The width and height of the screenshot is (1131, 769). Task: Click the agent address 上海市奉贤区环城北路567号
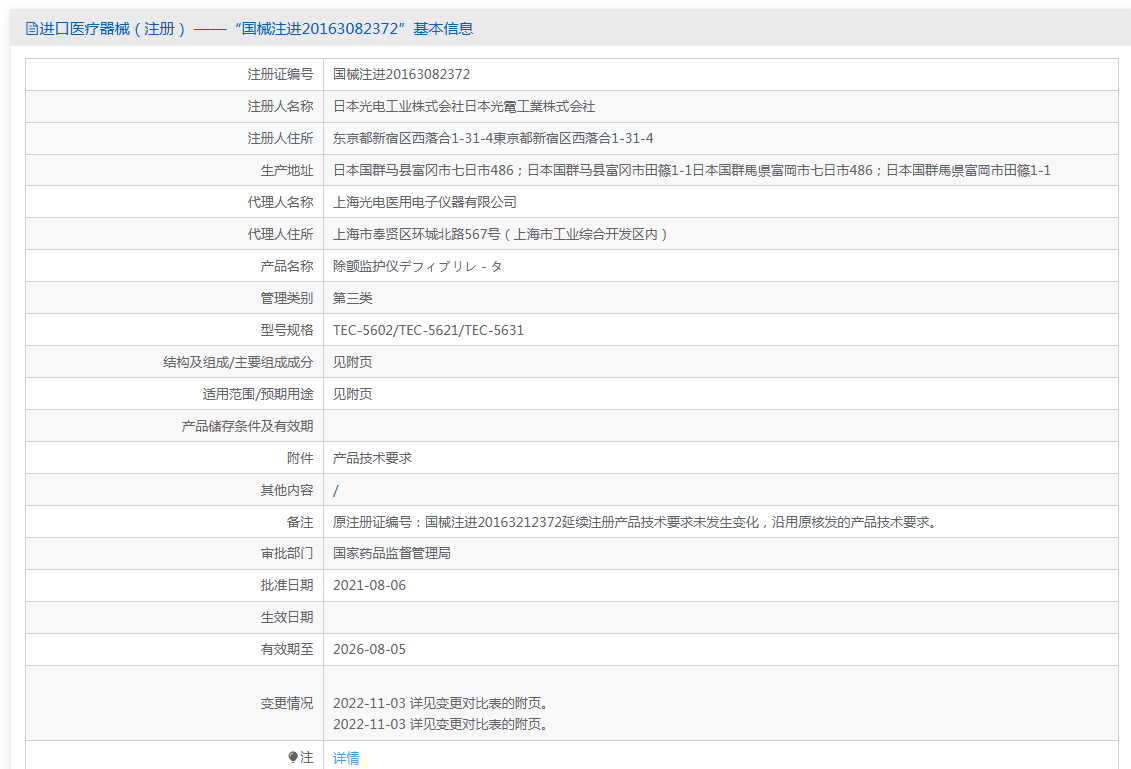pyautogui.click(x=416, y=234)
